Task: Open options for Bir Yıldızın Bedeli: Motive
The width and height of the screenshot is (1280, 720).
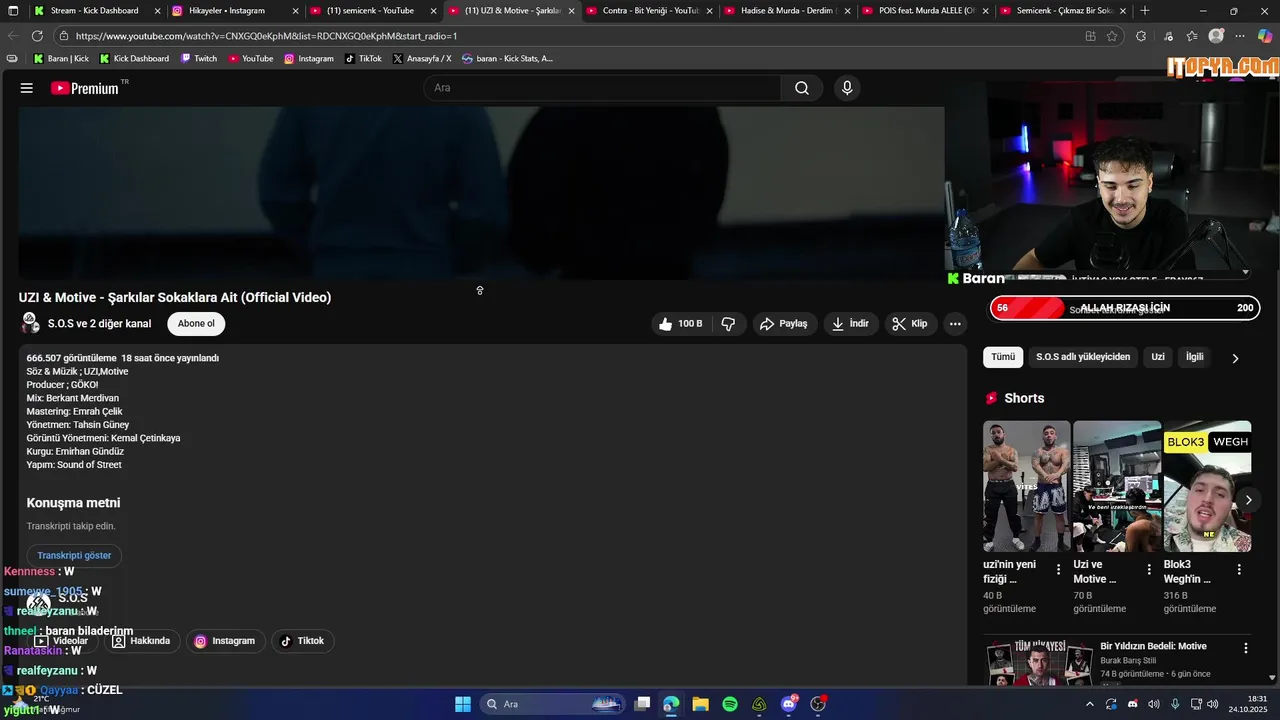Action: point(1246,648)
